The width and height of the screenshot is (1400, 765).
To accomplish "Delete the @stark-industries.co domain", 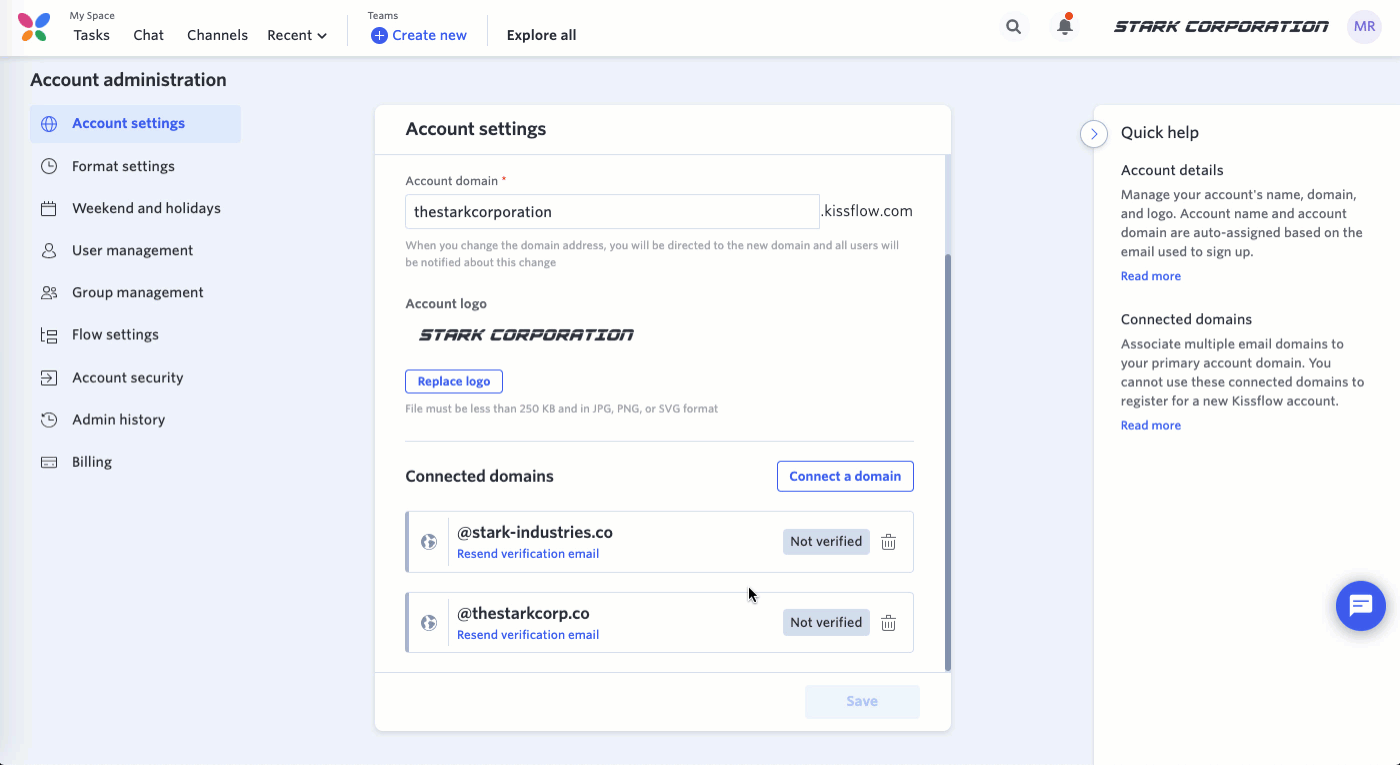I will pyautogui.click(x=888, y=542).
